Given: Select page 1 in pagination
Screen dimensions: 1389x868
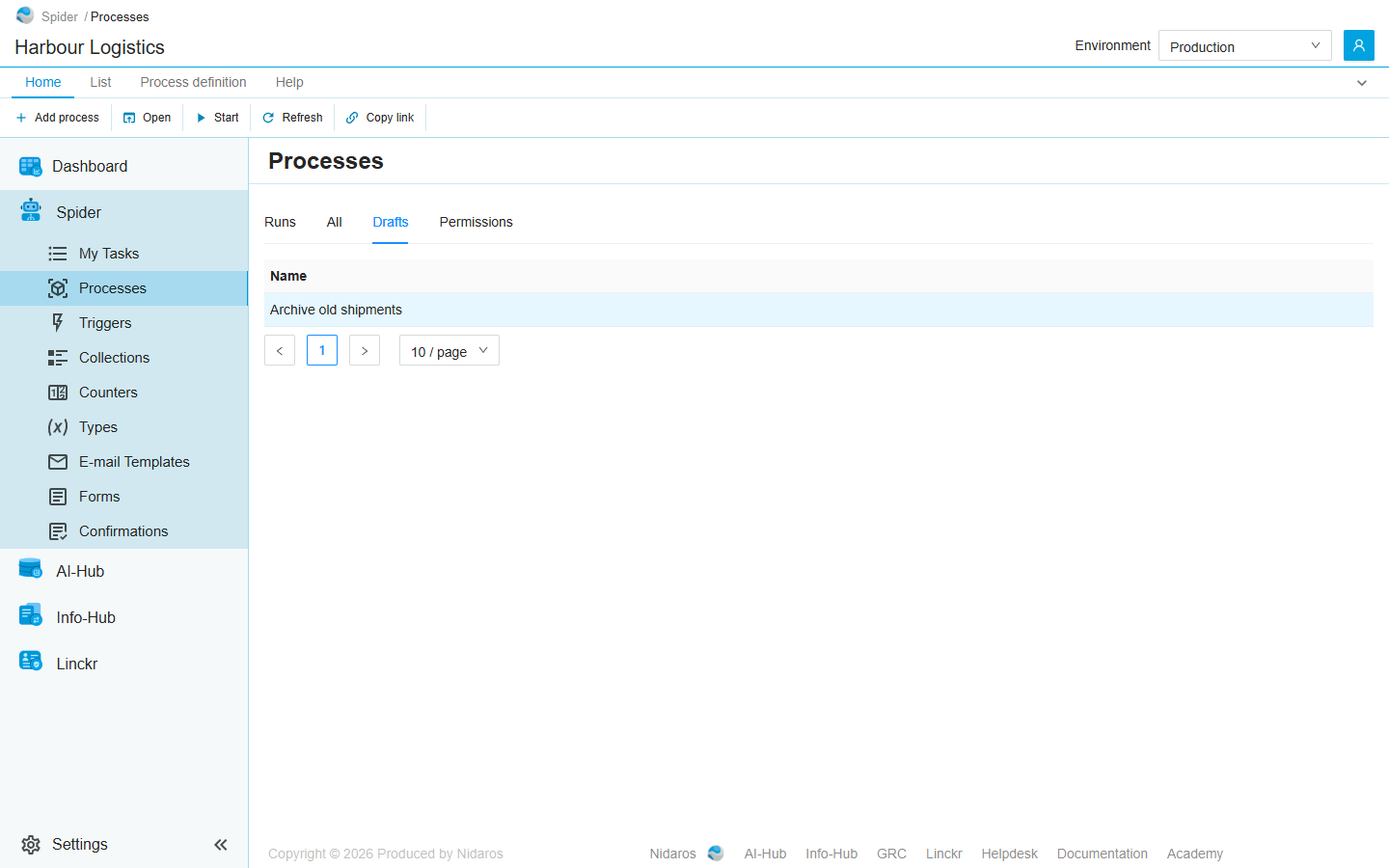Looking at the screenshot, I should (322, 350).
